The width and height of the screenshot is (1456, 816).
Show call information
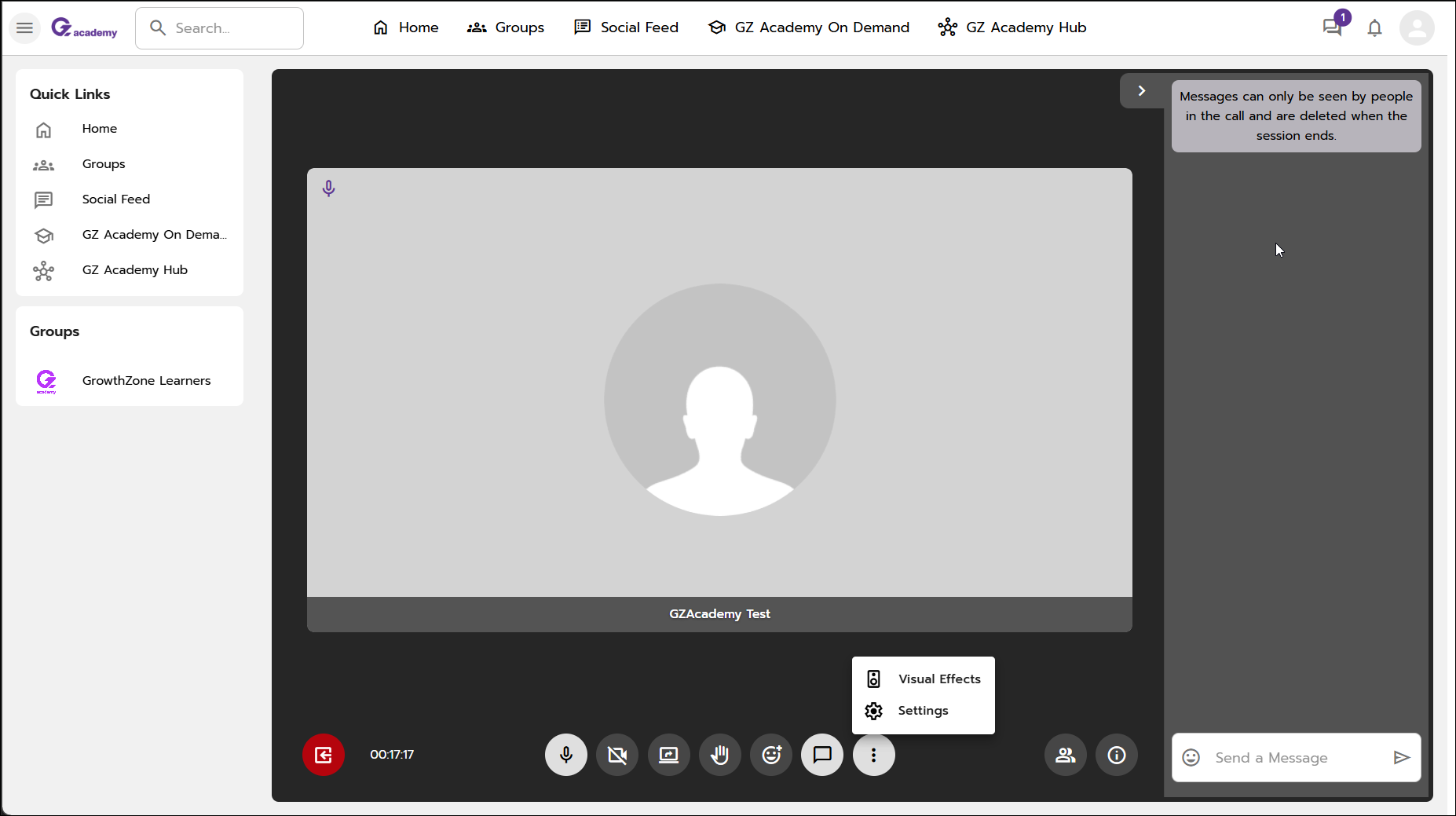click(x=1117, y=755)
